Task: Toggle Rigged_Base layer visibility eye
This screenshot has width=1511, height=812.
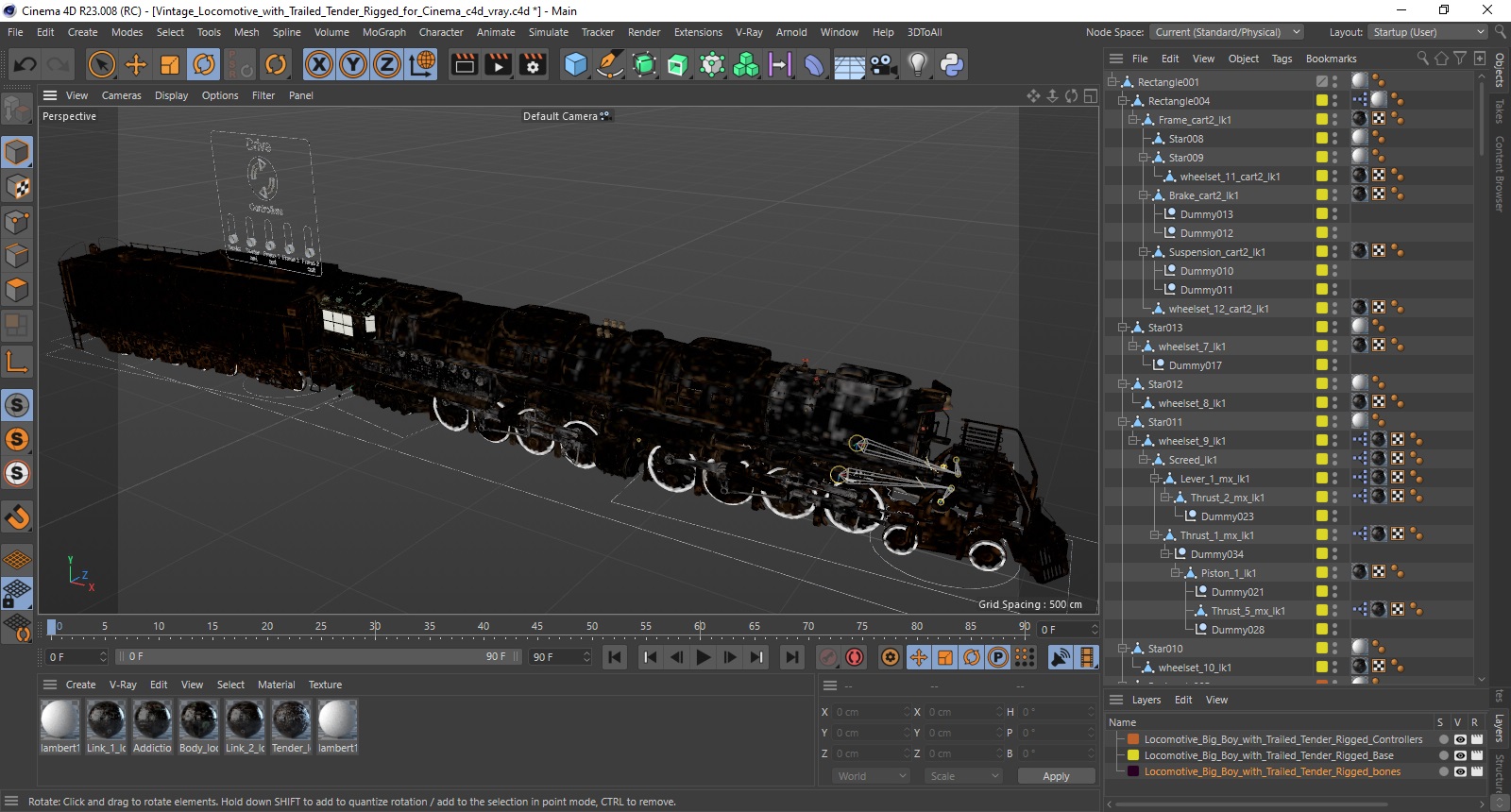Action: [1460, 755]
